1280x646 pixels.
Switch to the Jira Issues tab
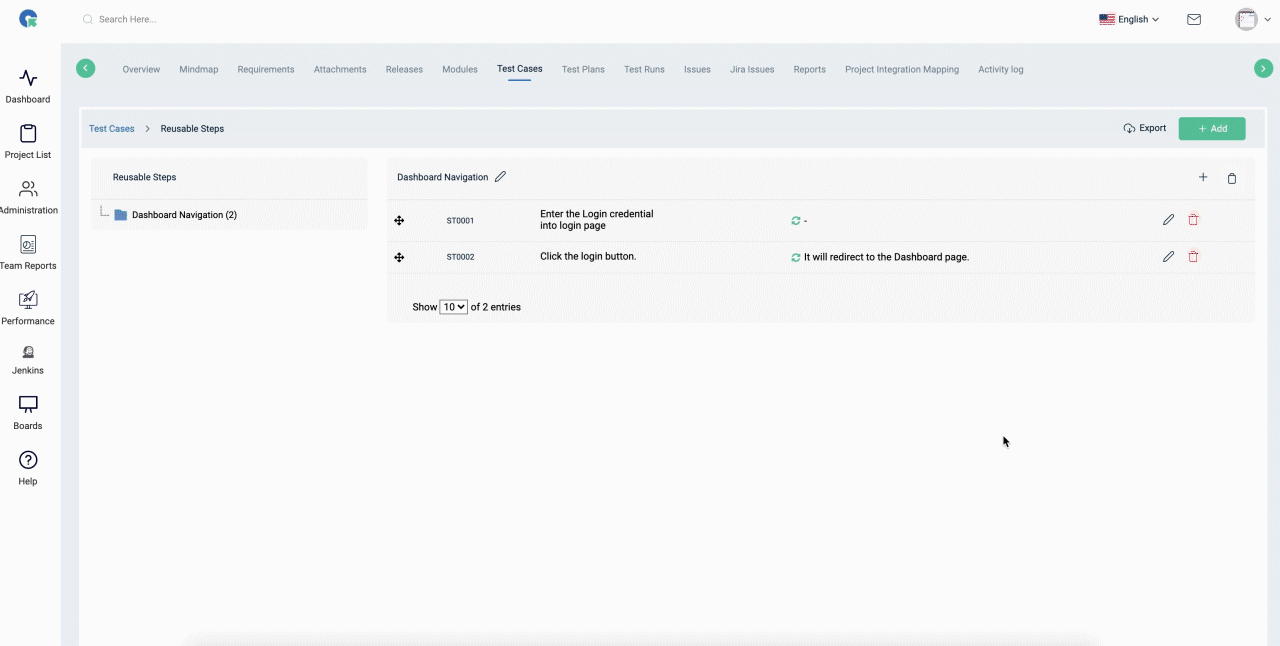(752, 69)
